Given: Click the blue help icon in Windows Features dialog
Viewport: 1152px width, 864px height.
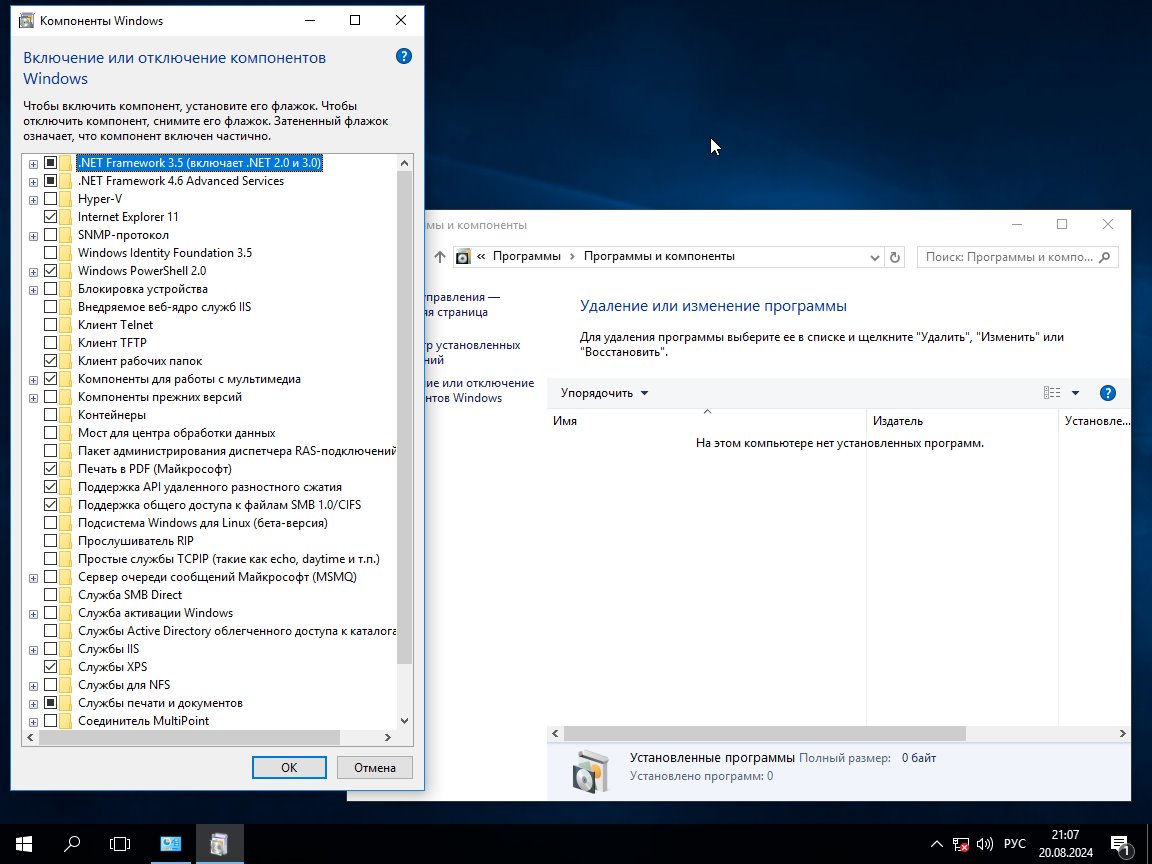Looking at the screenshot, I should (403, 57).
